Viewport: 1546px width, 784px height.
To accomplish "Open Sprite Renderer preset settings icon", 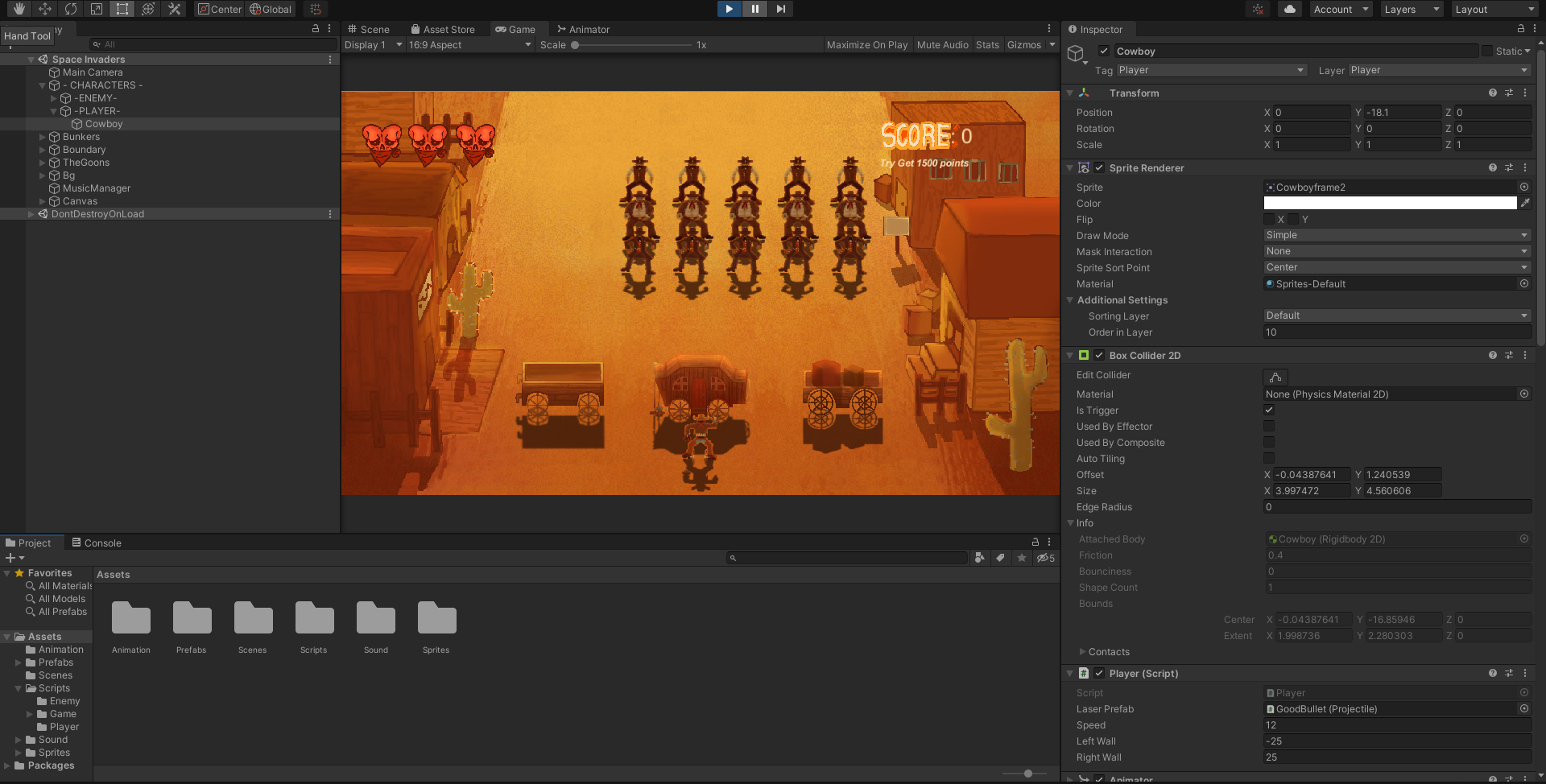I will click(x=1509, y=167).
